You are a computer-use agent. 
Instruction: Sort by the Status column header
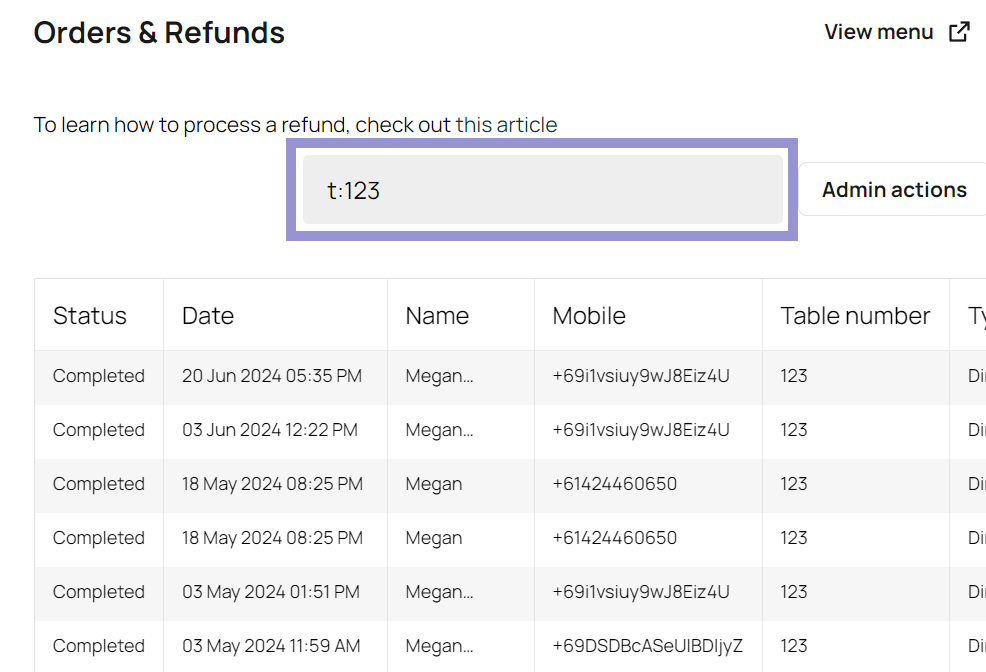[90, 316]
